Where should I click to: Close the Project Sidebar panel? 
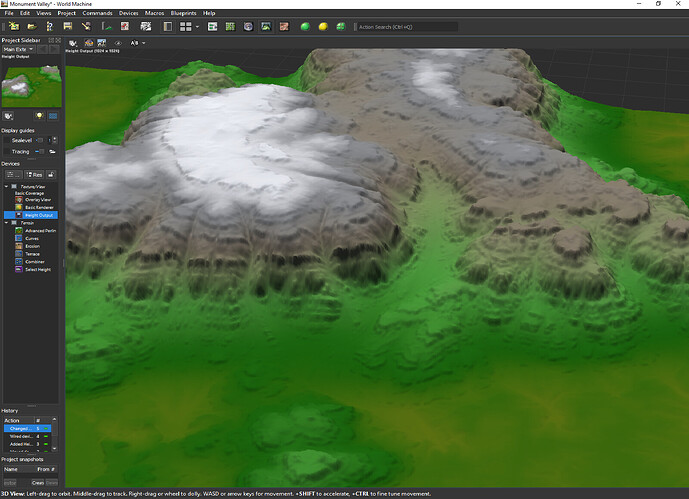pos(58,40)
